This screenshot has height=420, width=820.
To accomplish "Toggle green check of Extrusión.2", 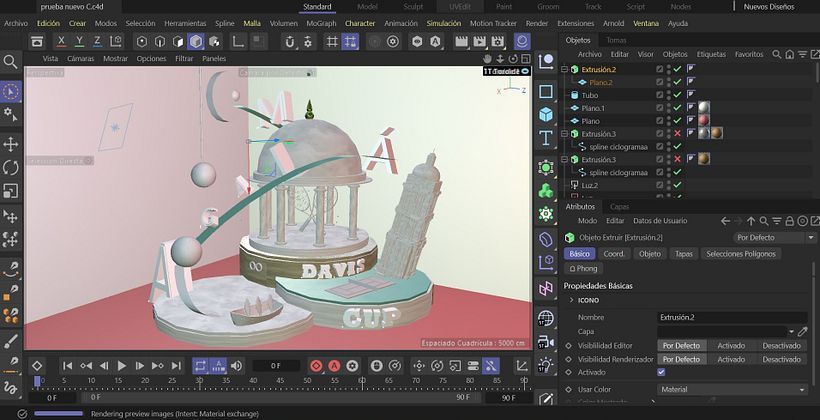I will click(678, 69).
